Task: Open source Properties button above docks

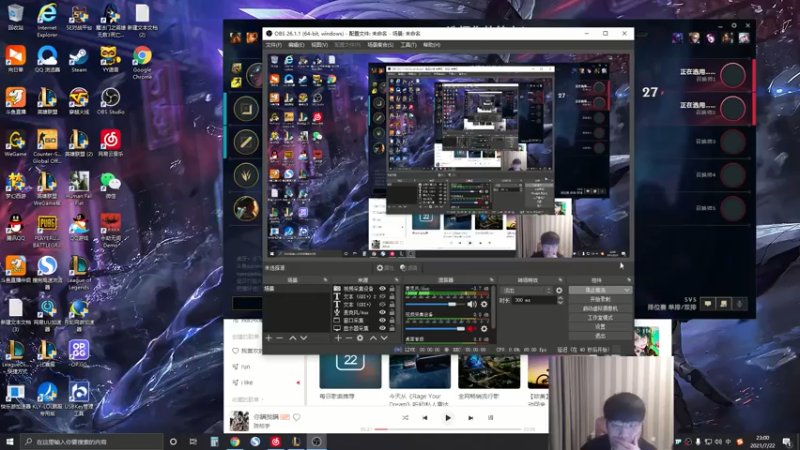Action: (x=385, y=268)
